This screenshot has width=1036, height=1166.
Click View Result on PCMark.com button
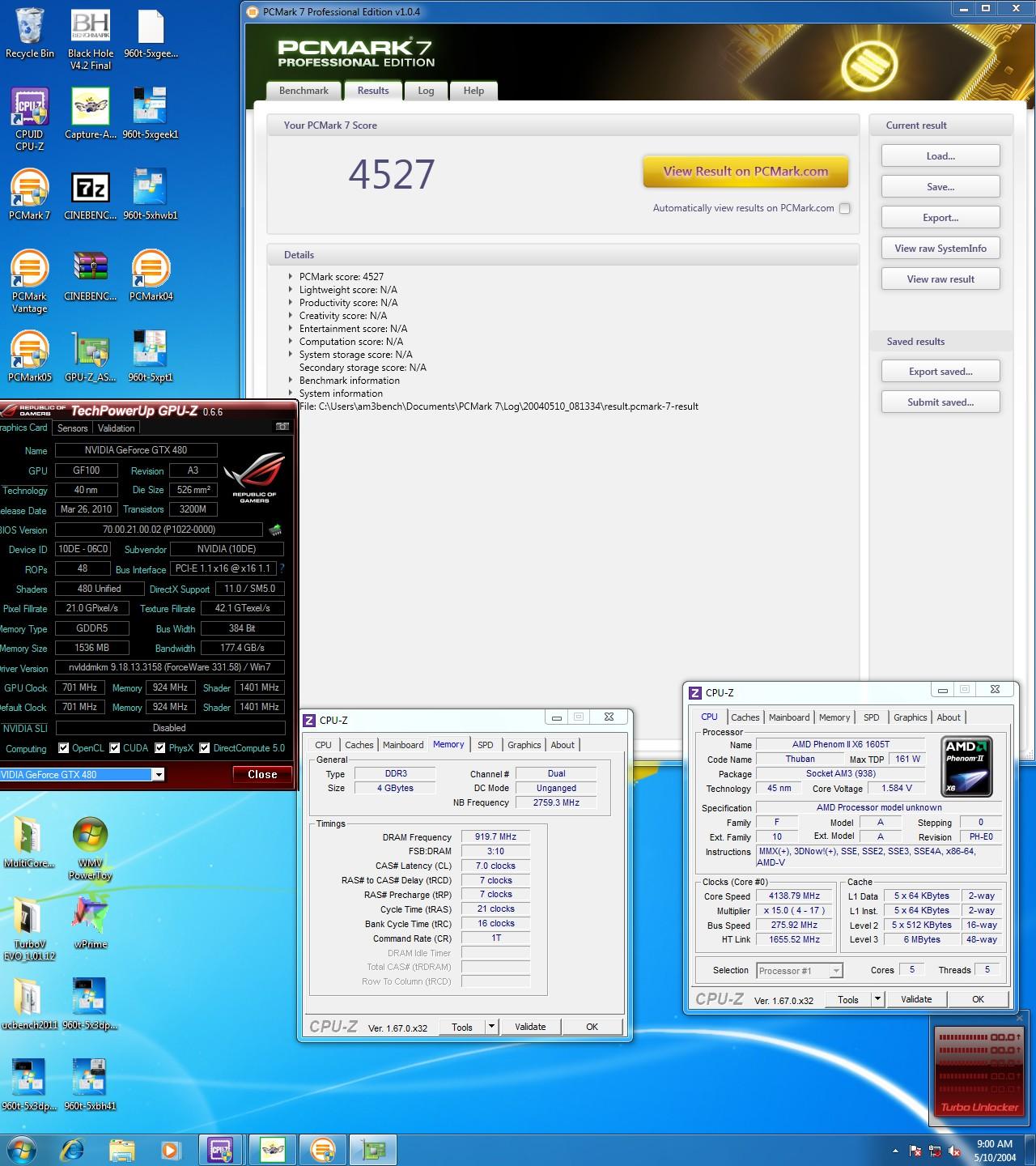tap(745, 172)
